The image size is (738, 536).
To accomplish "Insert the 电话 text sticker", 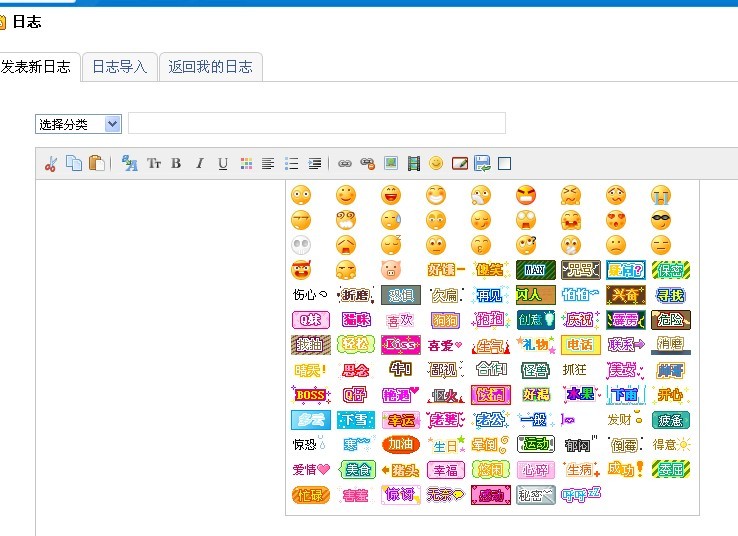I will tap(580, 345).
